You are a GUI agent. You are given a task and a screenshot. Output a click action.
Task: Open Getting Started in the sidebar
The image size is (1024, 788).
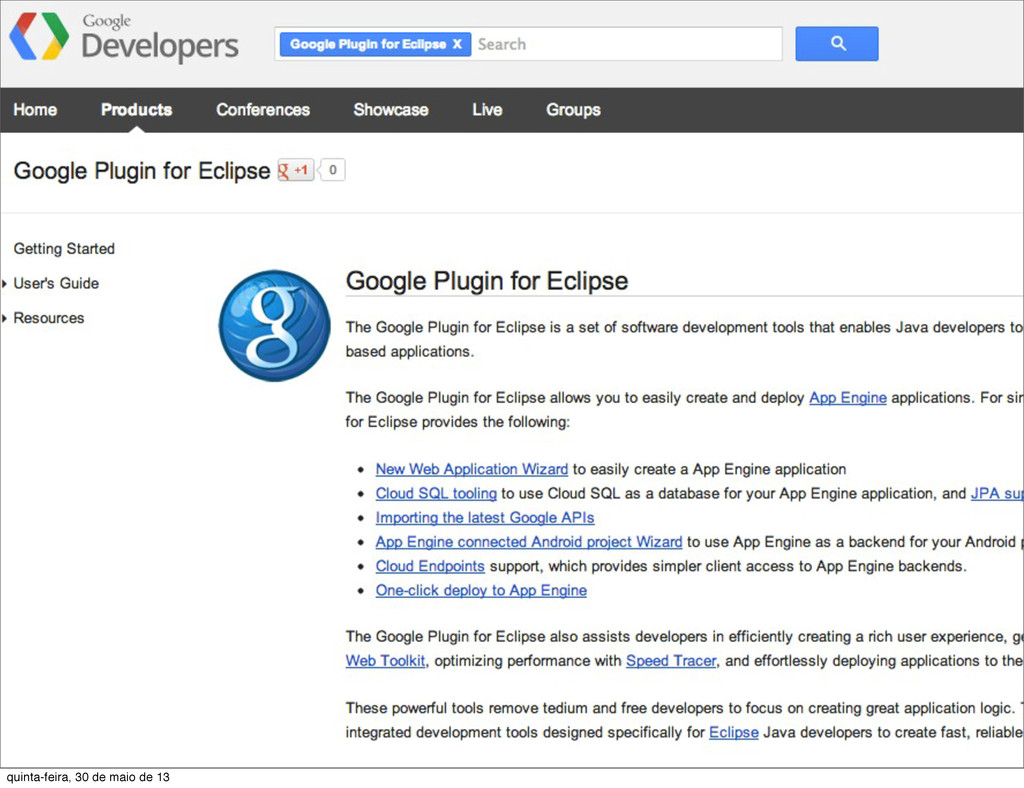coord(64,249)
